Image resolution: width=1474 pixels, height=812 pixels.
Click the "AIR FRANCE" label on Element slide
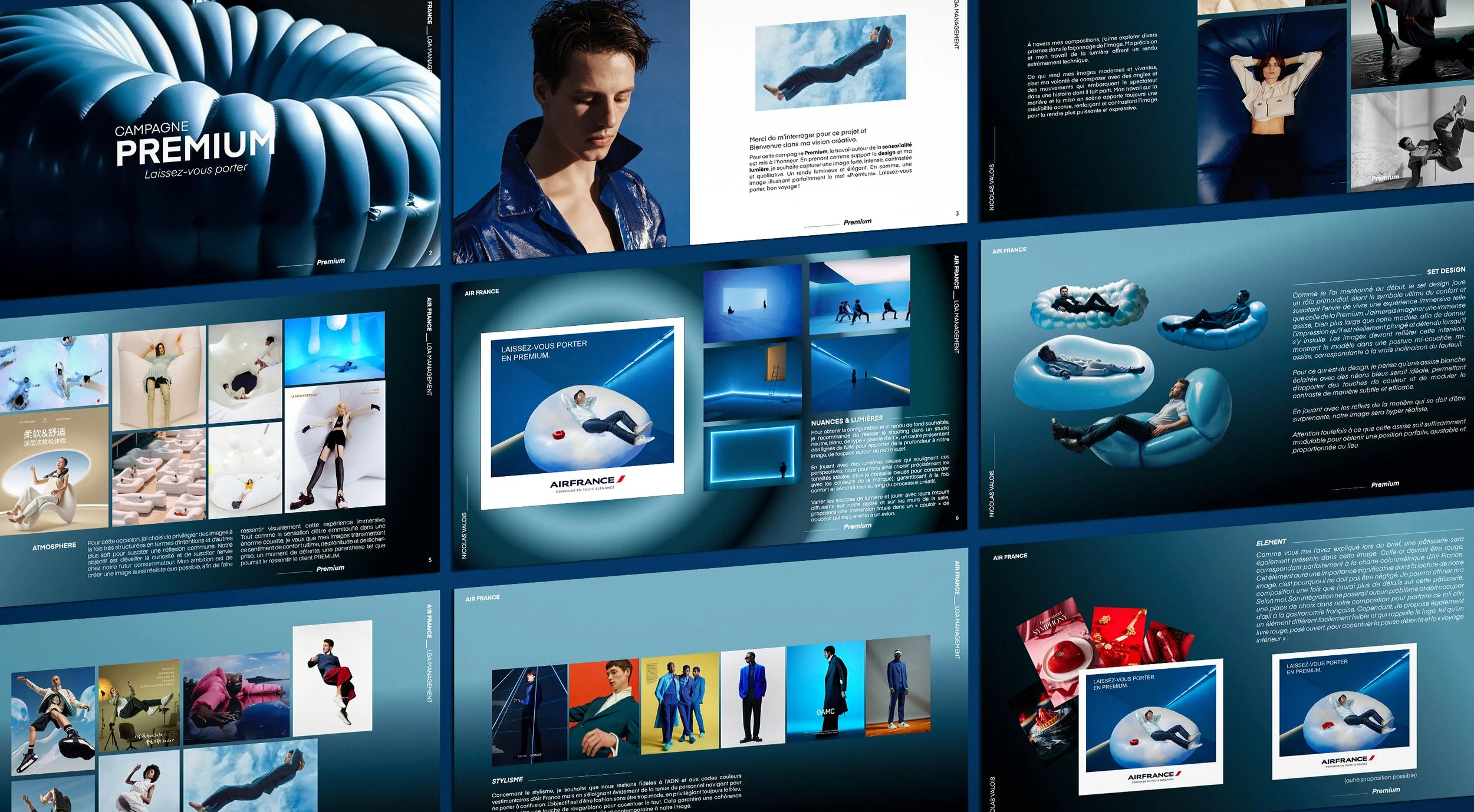(x=1010, y=557)
